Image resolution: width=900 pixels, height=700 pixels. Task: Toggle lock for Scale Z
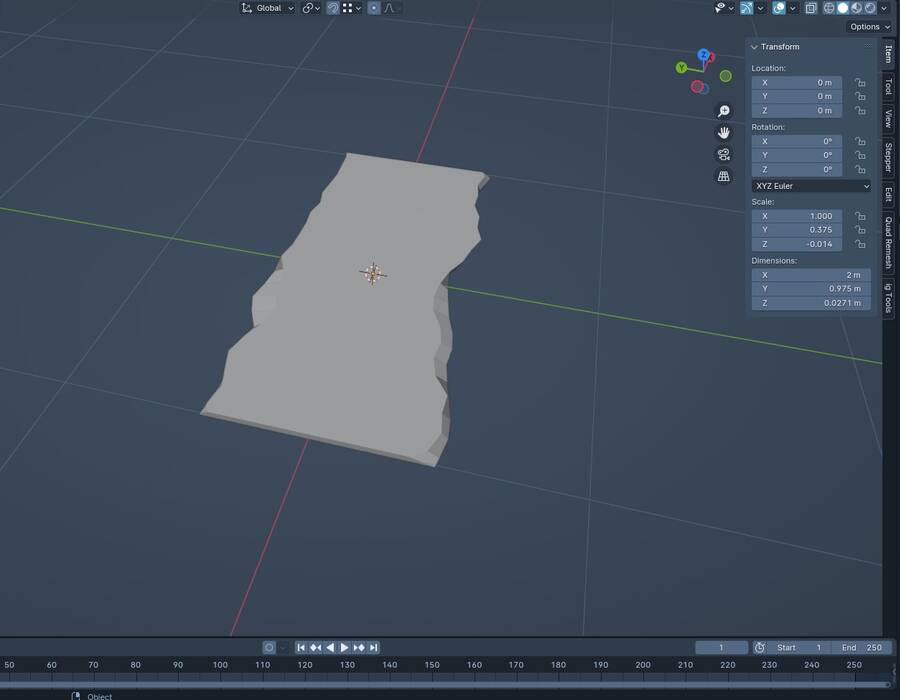click(x=860, y=244)
